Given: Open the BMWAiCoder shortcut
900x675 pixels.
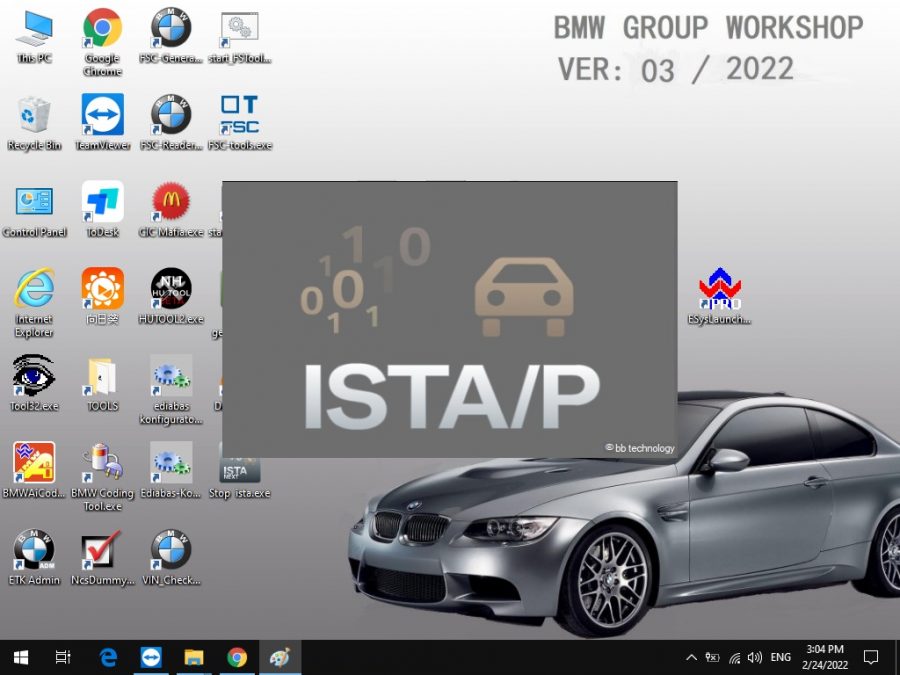Looking at the screenshot, I should pyautogui.click(x=34, y=465).
